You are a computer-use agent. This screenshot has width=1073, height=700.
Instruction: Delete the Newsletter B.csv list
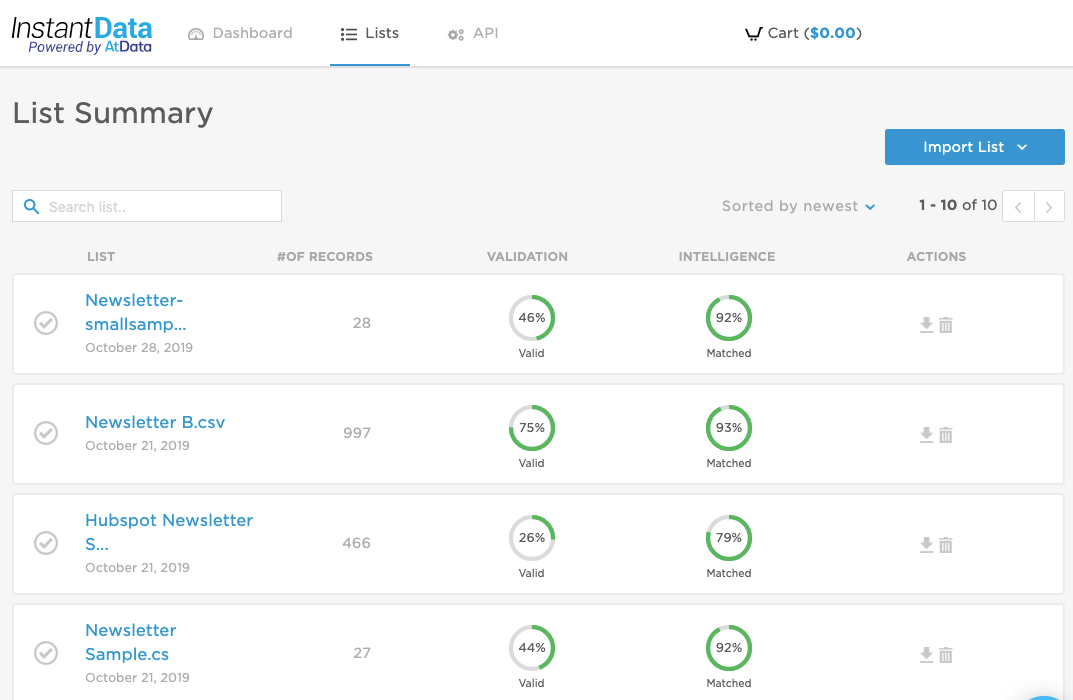coord(946,434)
